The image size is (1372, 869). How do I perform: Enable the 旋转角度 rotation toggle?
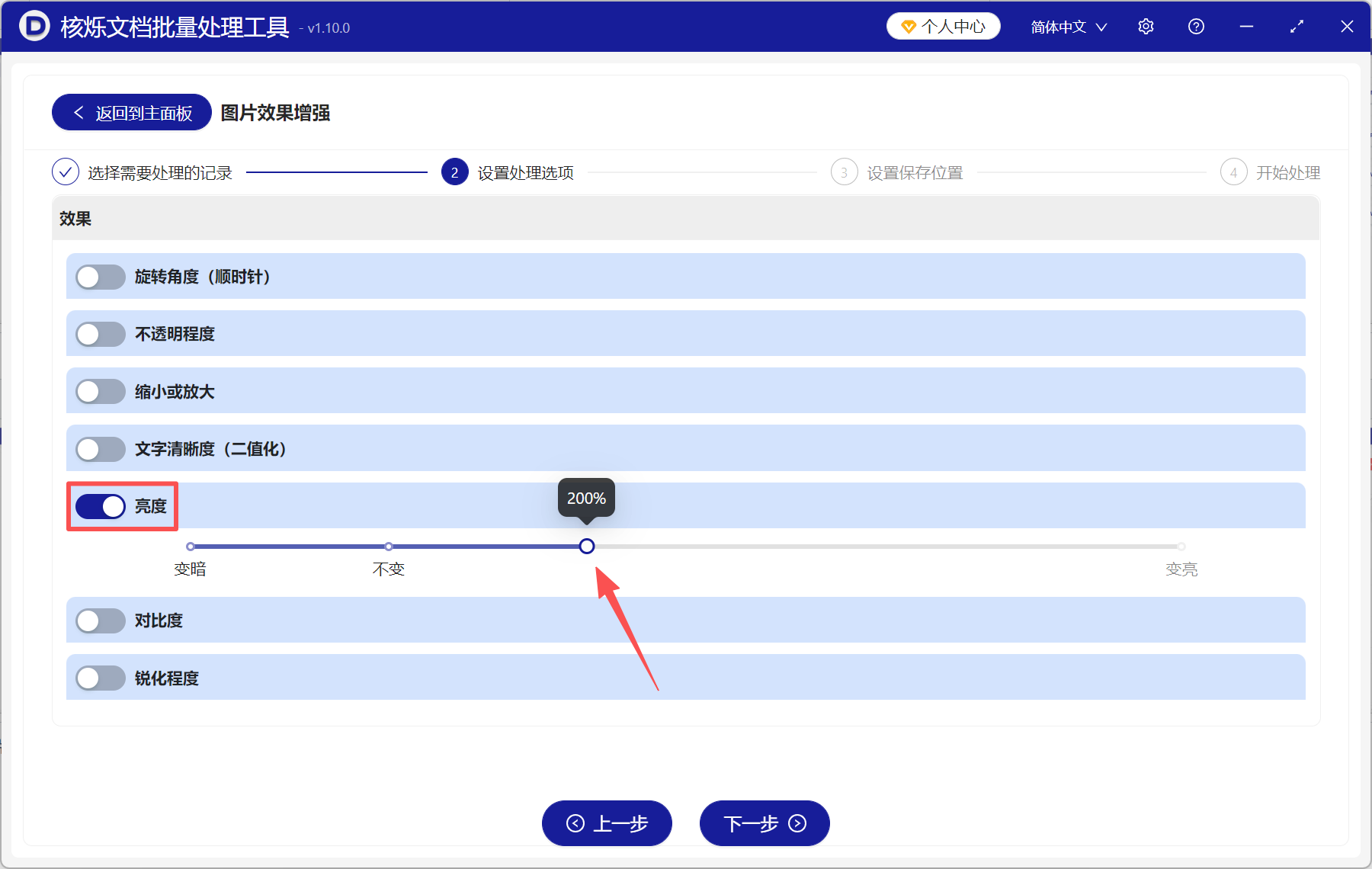point(100,277)
